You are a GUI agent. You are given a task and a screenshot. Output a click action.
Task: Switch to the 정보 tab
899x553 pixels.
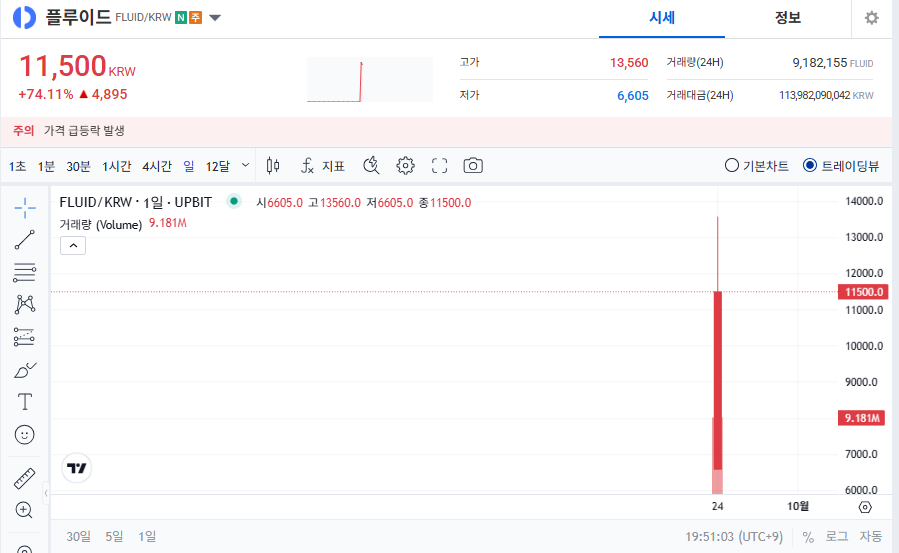tap(787, 18)
